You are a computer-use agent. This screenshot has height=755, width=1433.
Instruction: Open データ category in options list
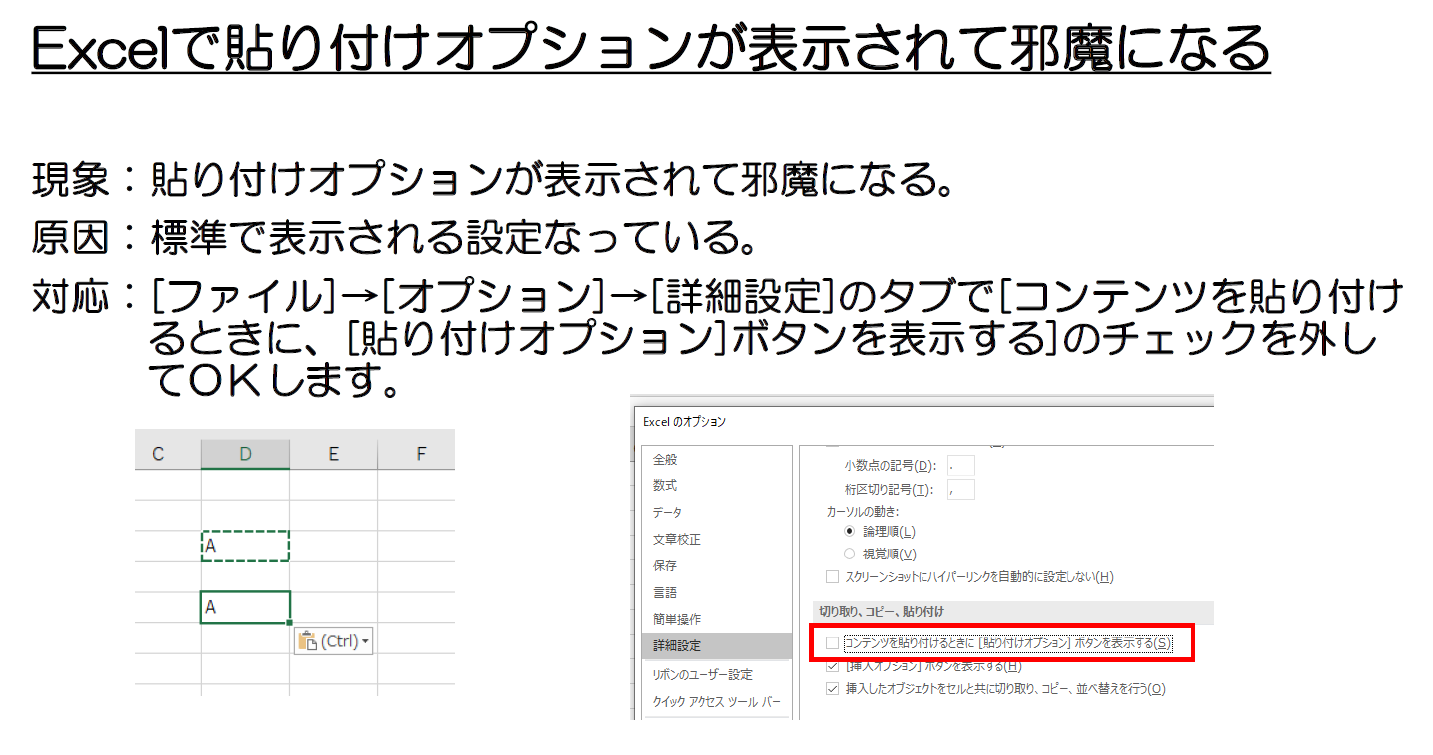(716, 512)
